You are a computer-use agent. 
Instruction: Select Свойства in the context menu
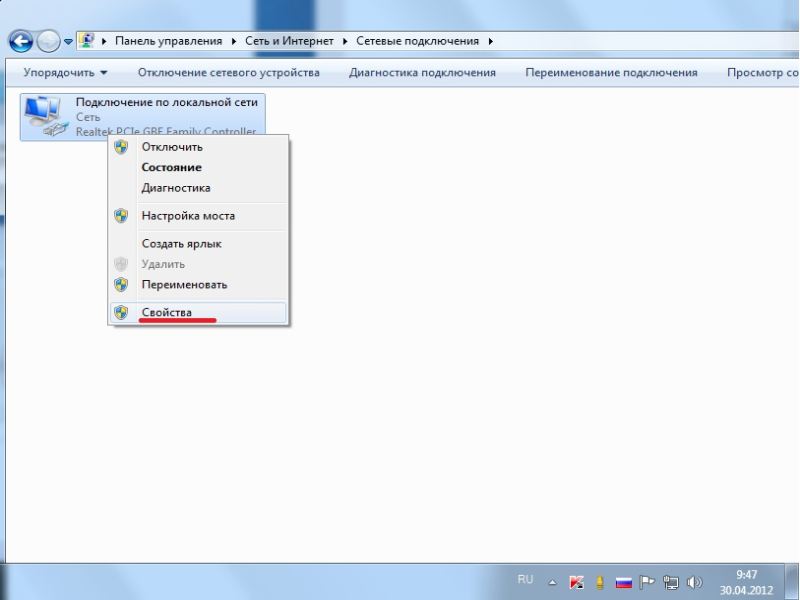pos(166,313)
